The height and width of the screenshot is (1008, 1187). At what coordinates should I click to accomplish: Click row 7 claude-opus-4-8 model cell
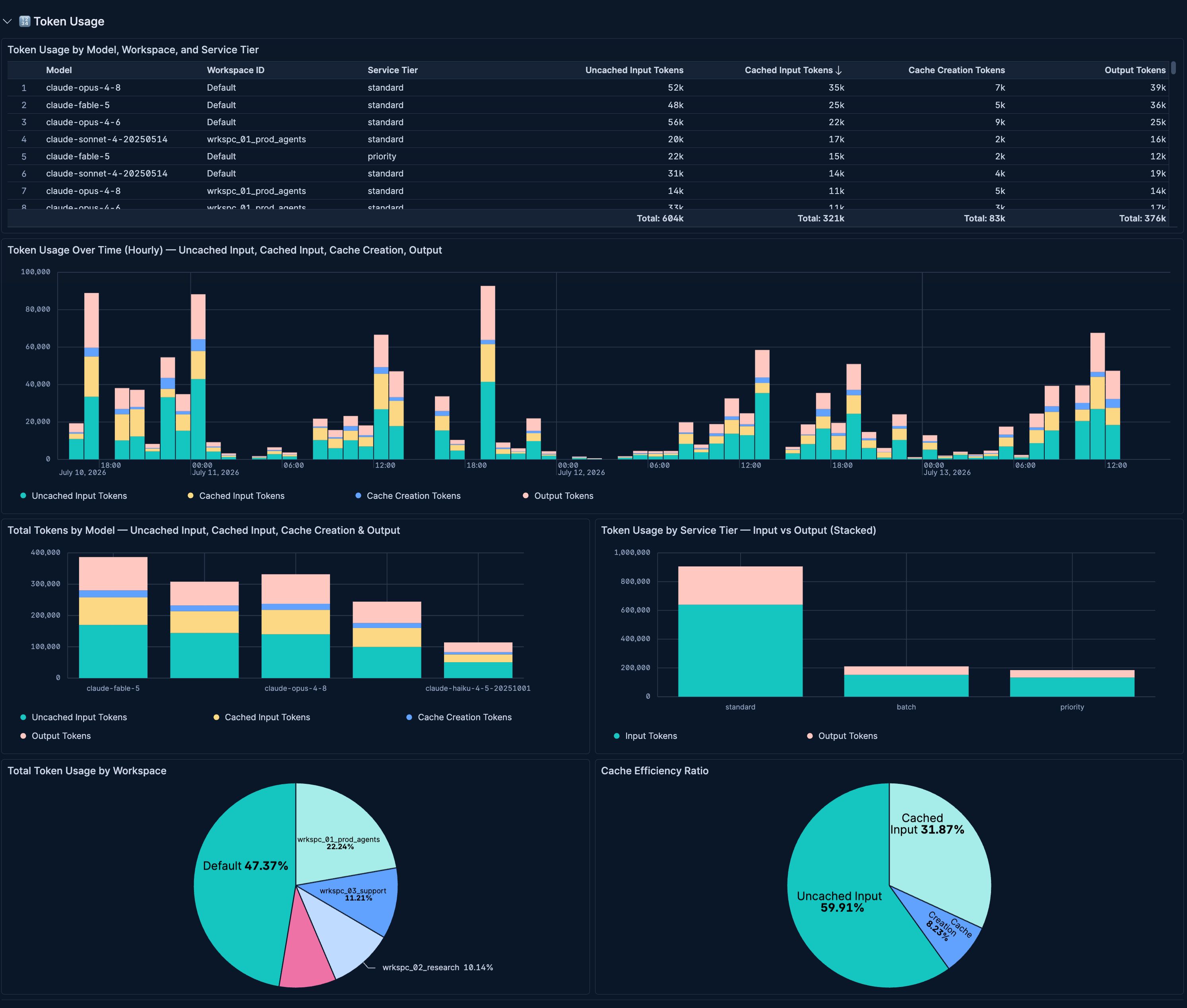point(83,191)
